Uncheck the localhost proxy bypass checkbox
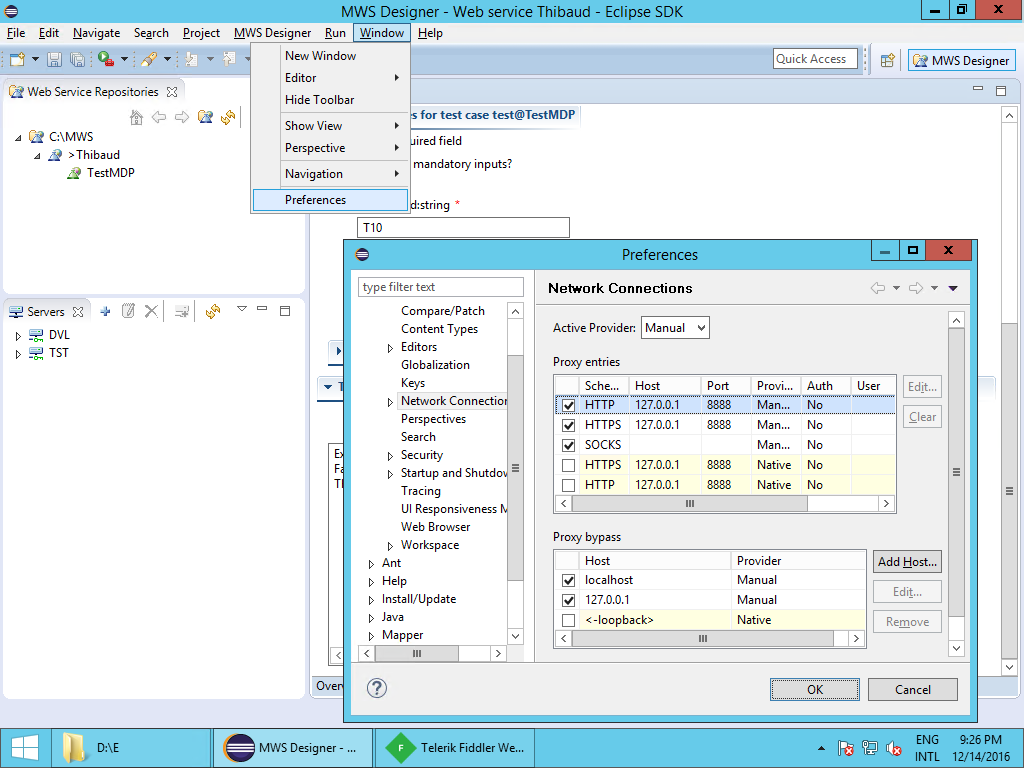1024x768 pixels. (x=569, y=580)
